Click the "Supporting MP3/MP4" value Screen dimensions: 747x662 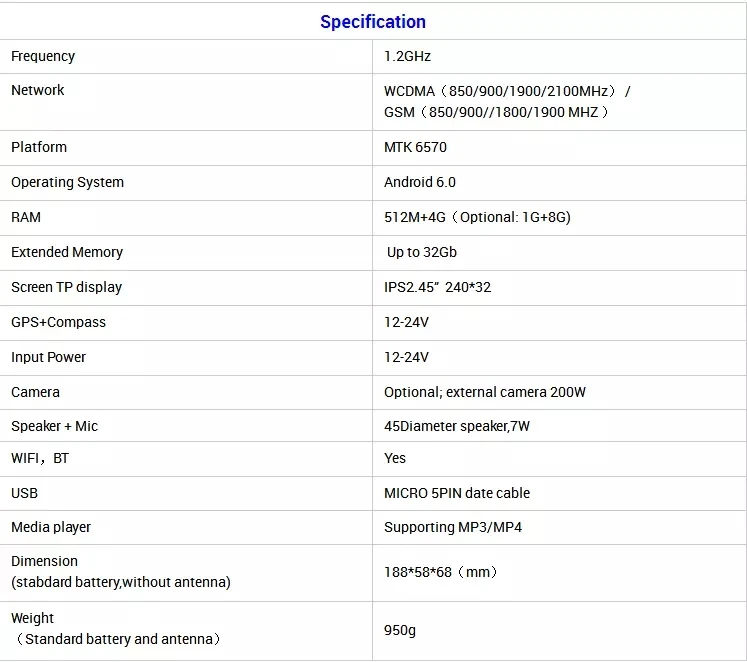coord(453,528)
